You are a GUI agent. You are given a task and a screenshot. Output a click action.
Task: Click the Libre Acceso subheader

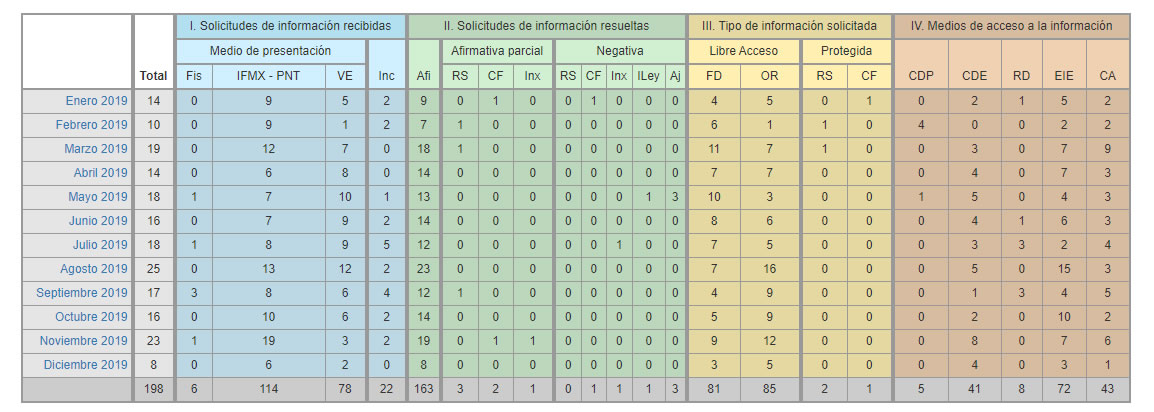[743, 51]
